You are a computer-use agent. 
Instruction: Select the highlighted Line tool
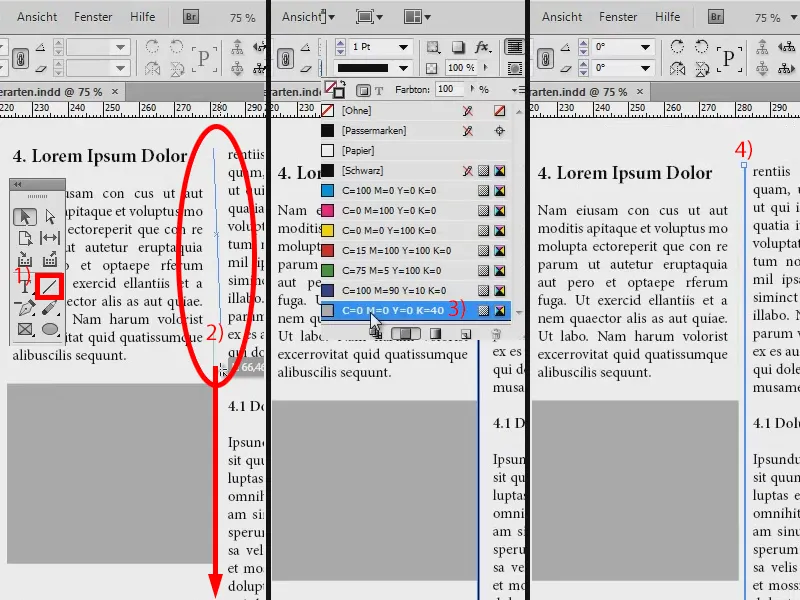(49, 284)
